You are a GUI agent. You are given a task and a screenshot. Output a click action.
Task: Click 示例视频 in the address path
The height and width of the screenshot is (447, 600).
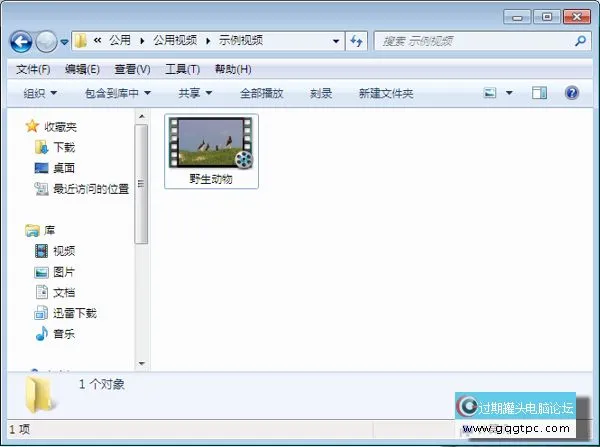[x=241, y=40]
